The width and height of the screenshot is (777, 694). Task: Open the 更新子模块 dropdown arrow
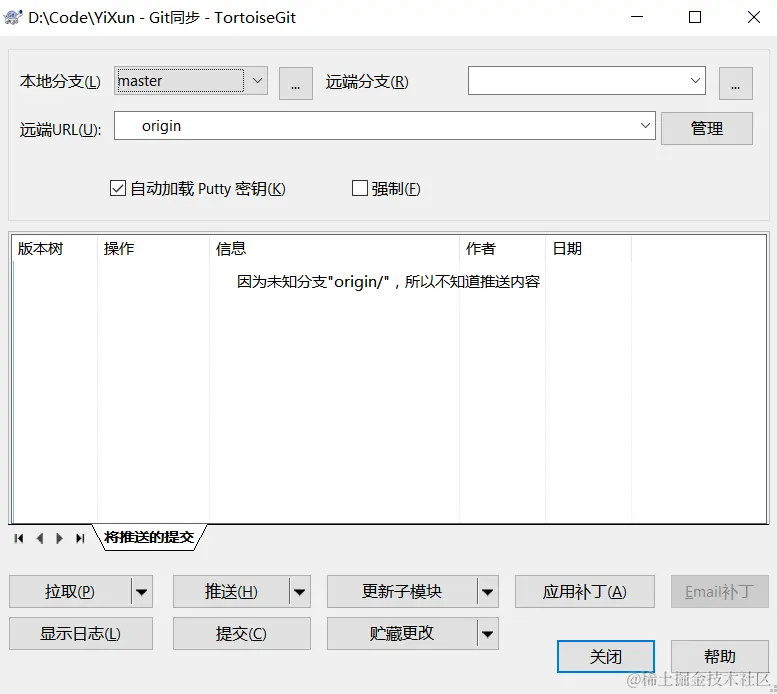pyautogui.click(x=488, y=591)
